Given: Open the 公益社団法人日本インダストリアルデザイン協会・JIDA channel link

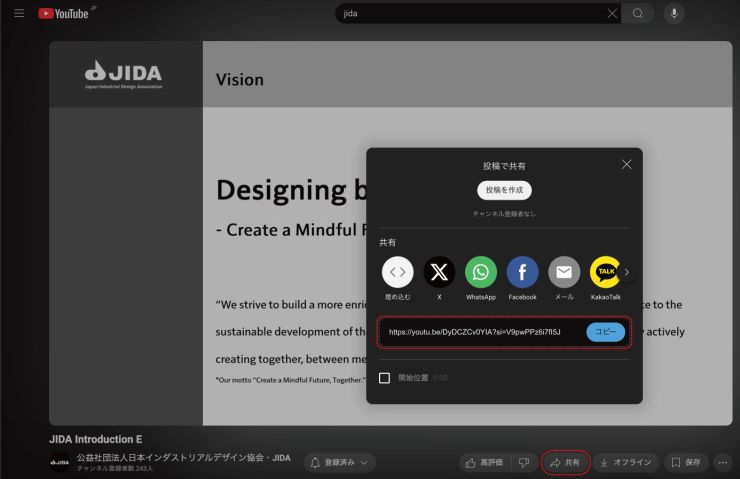Looking at the screenshot, I should tap(184, 458).
